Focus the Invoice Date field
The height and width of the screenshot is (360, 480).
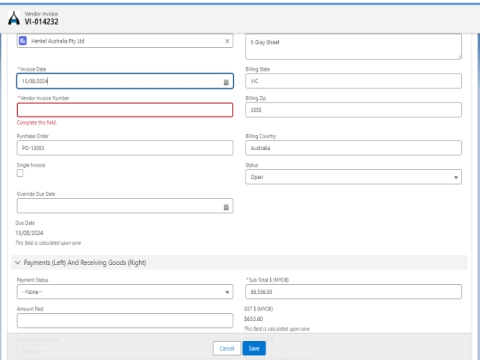[125, 81]
